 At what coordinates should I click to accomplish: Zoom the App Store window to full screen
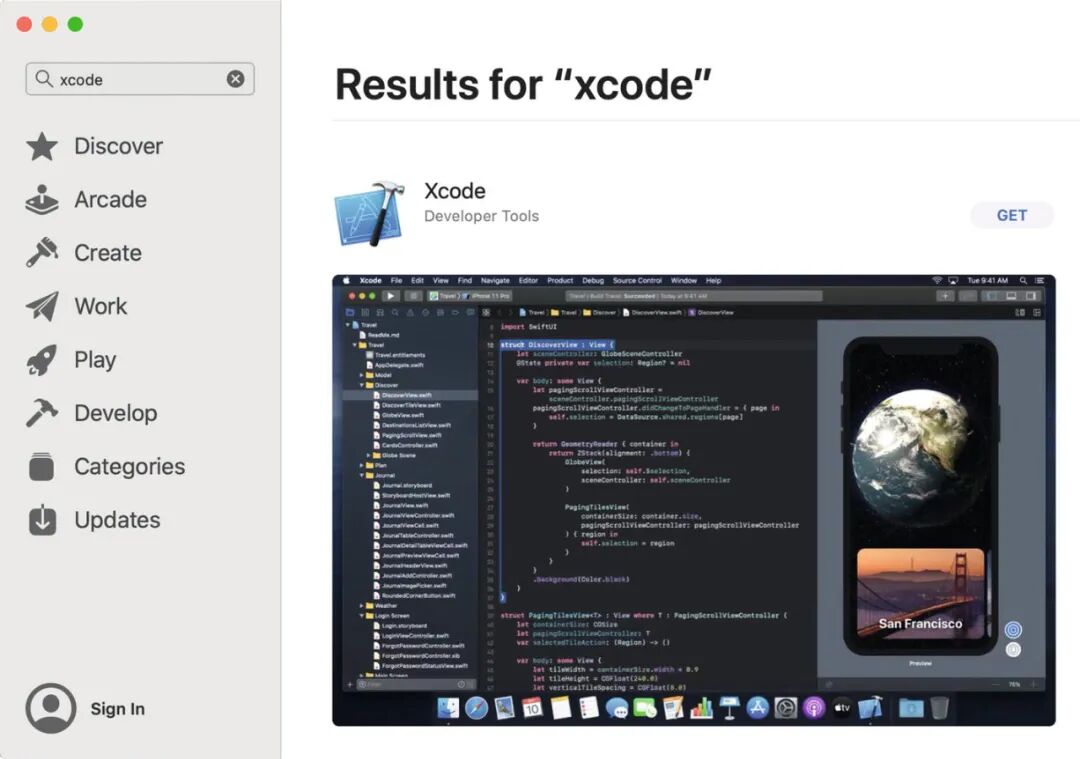click(75, 25)
